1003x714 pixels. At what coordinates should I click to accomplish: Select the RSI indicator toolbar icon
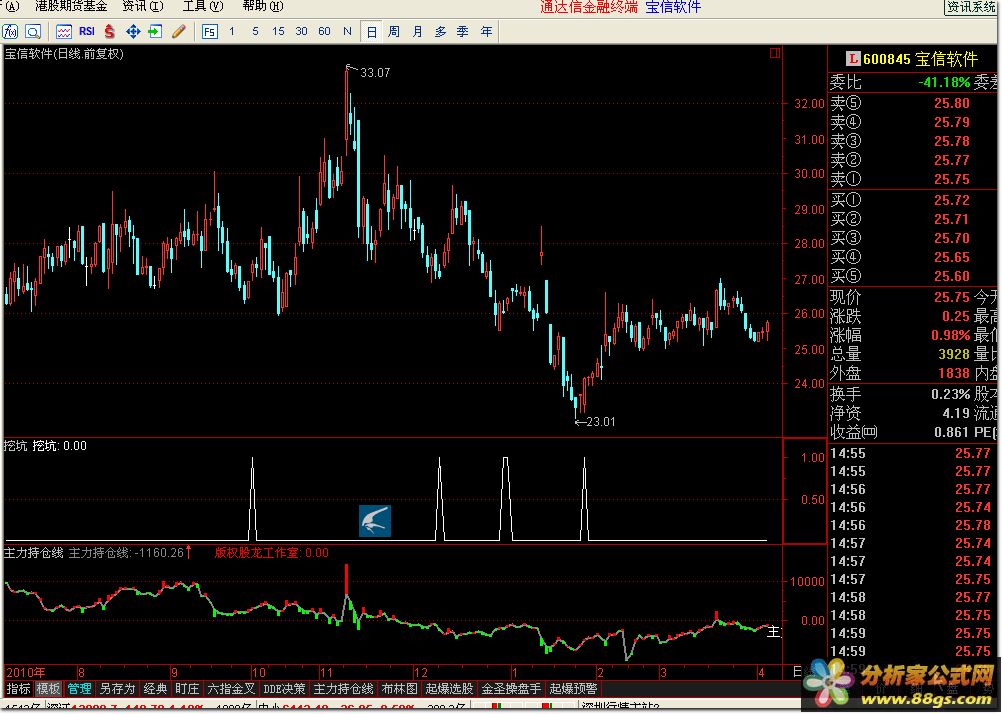(x=87, y=31)
